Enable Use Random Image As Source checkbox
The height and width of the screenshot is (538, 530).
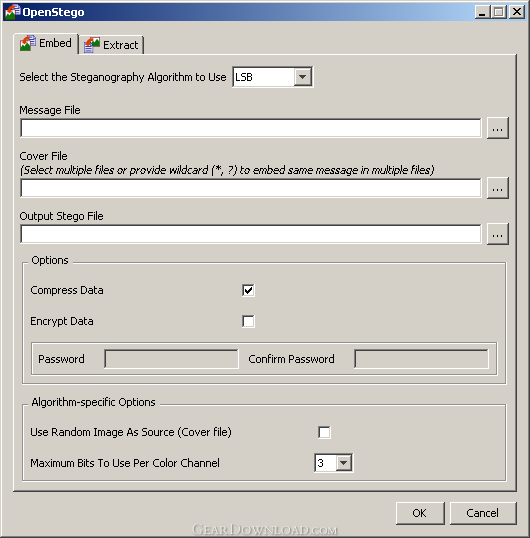click(x=325, y=432)
